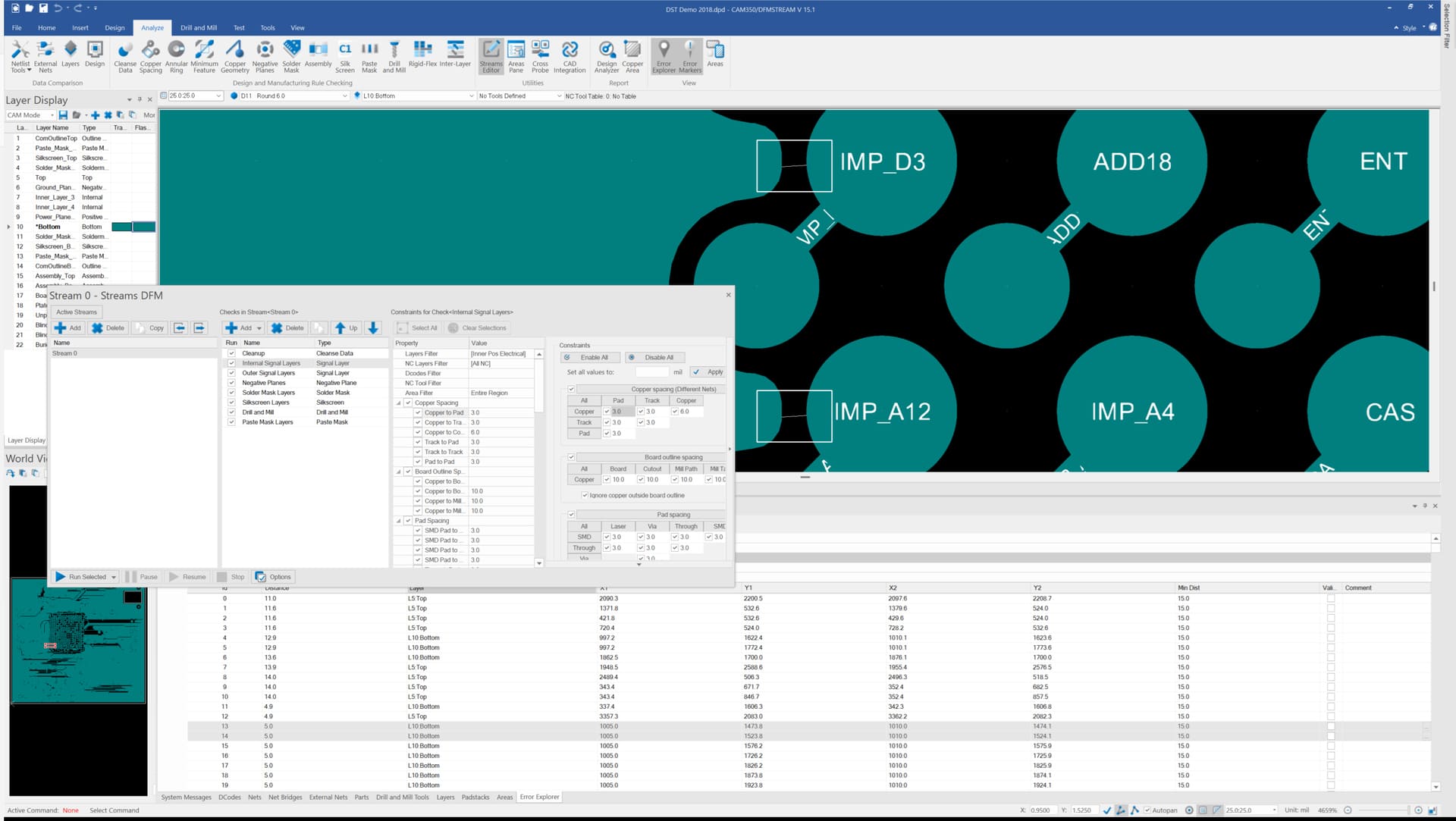Screen dimensions: 1456x821
Task: Uncheck the Copper to Pad constraint
Action: pyautogui.click(x=419, y=412)
